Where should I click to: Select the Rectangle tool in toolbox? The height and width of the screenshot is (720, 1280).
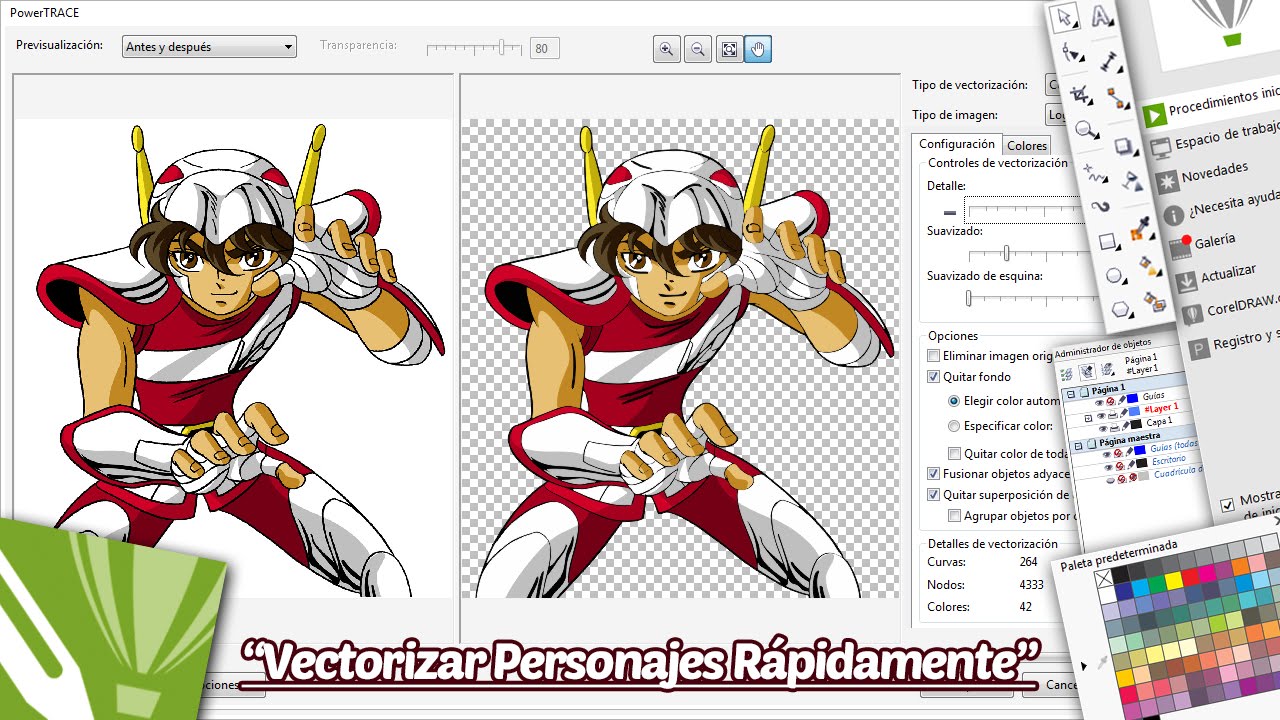pyautogui.click(x=1107, y=241)
